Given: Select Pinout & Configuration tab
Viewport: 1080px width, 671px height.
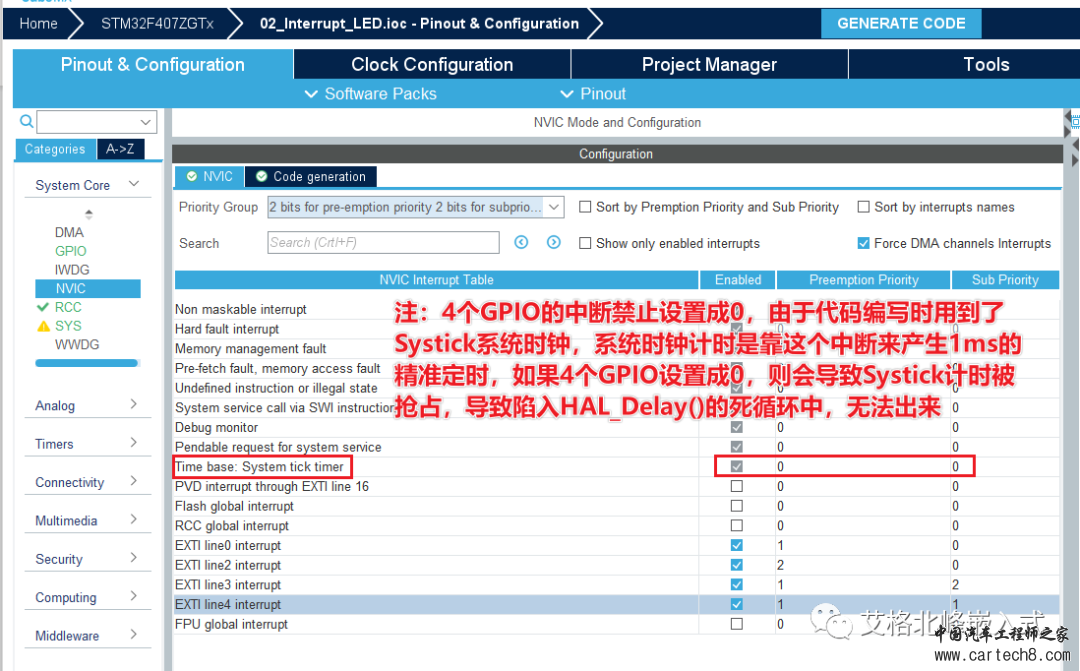Looking at the screenshot, I should tap(153, 65).
